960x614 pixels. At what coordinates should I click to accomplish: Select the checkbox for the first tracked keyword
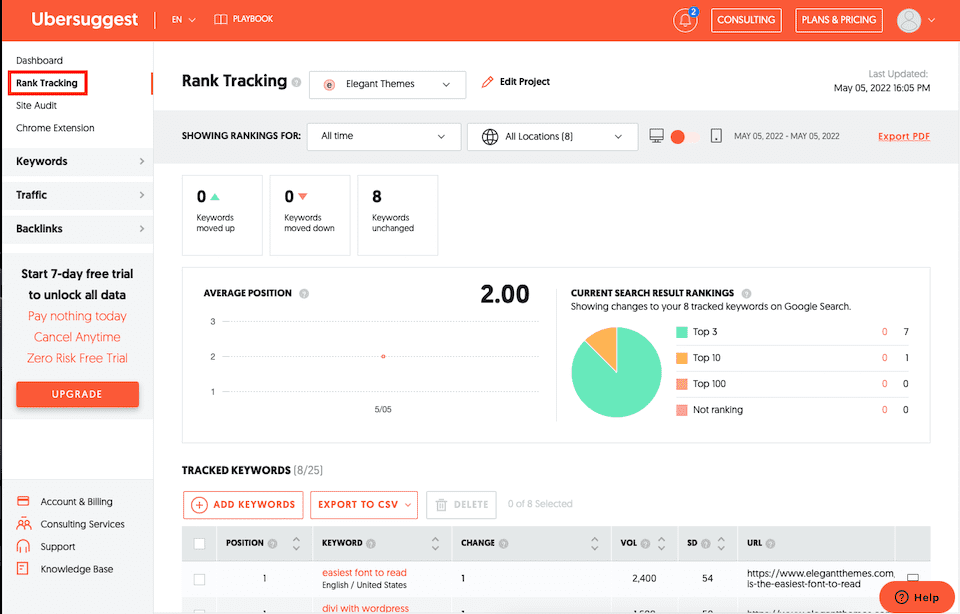[x=199, y=579]
